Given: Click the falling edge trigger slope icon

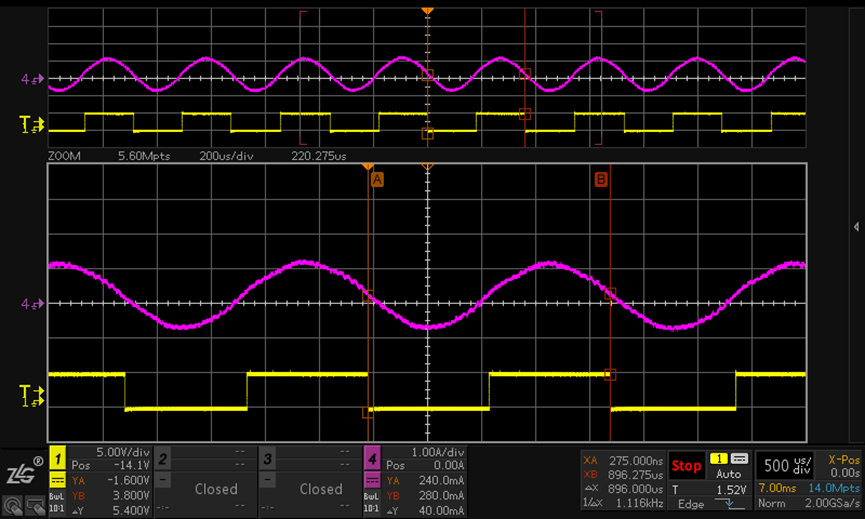Looking at the screenshot, I should tap(735, 504).
